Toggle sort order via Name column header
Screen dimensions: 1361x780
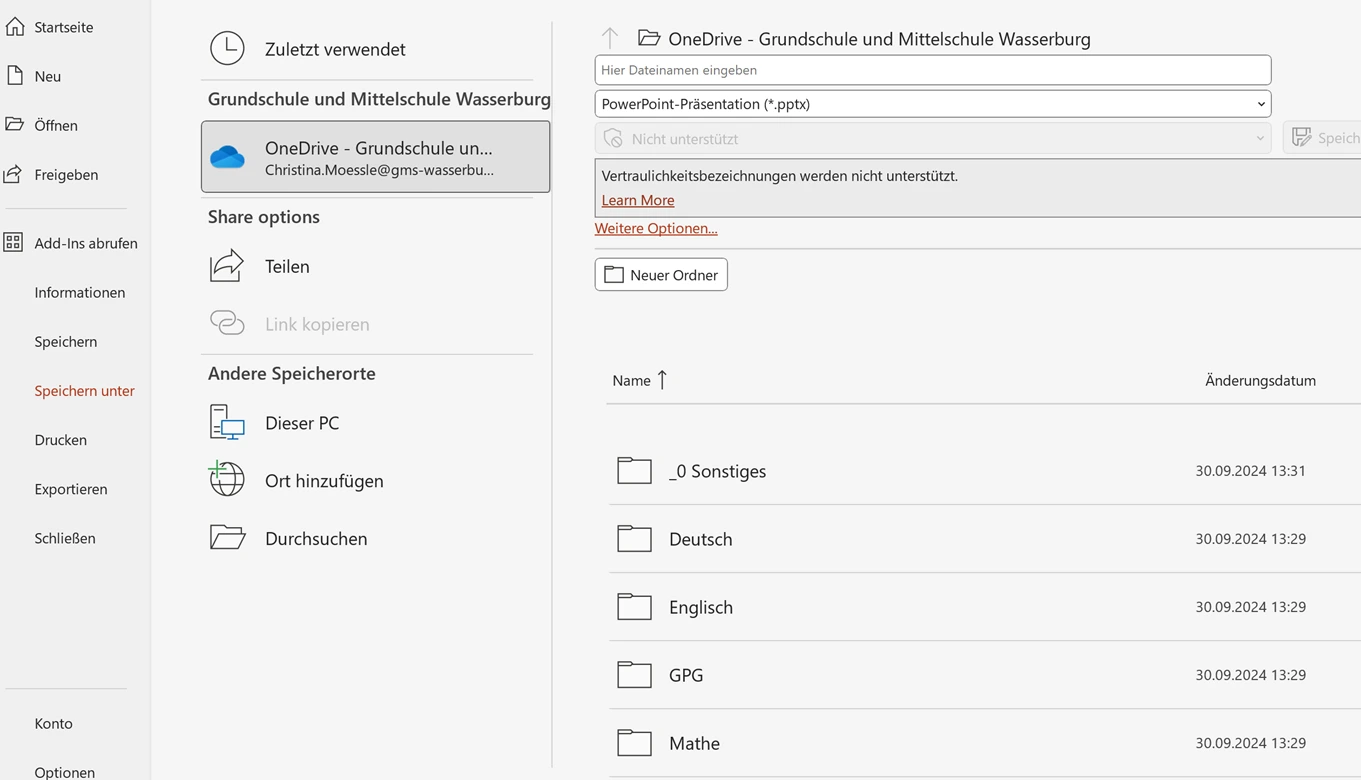click(x=632, y=380)
